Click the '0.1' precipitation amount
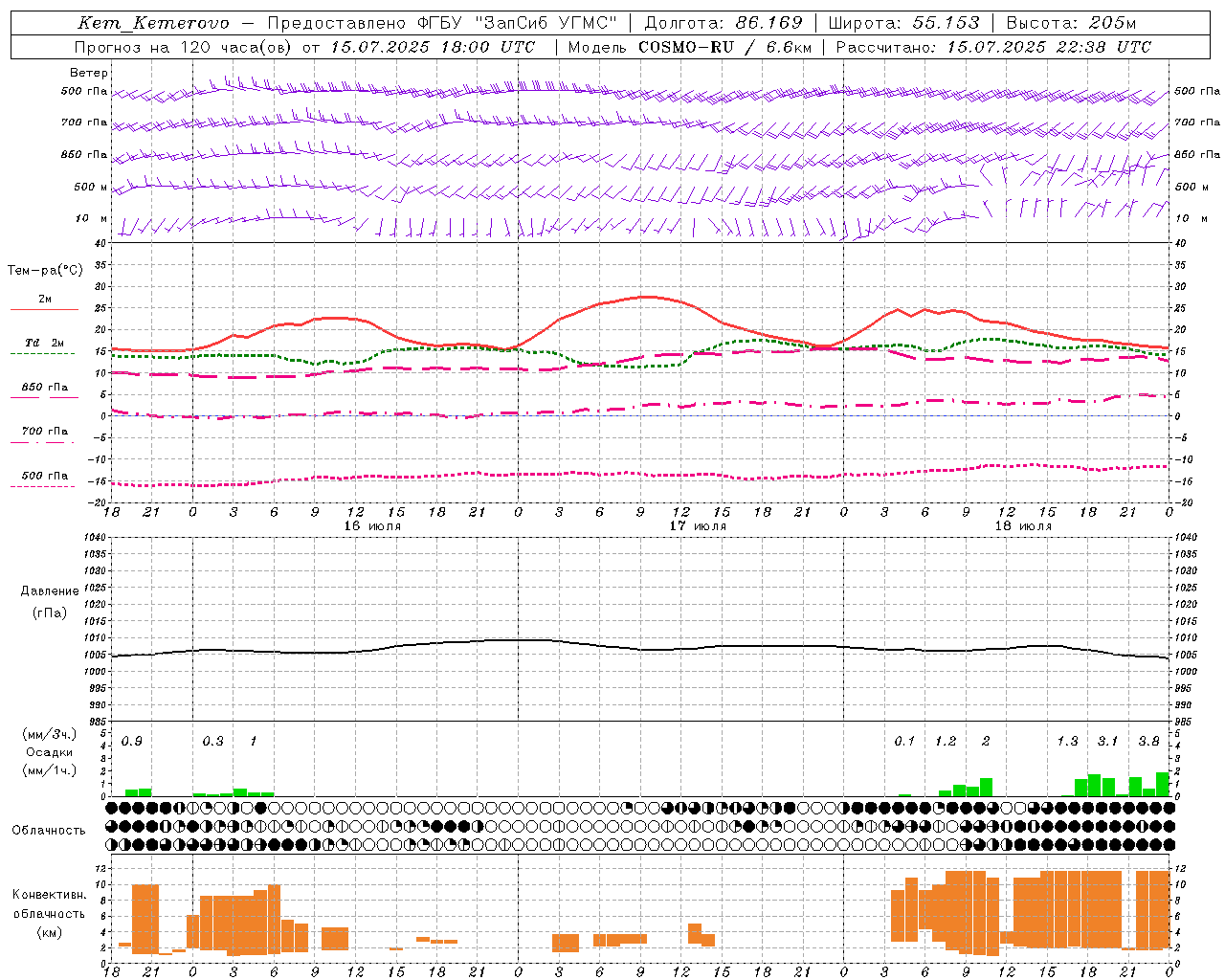 [904, 742]
